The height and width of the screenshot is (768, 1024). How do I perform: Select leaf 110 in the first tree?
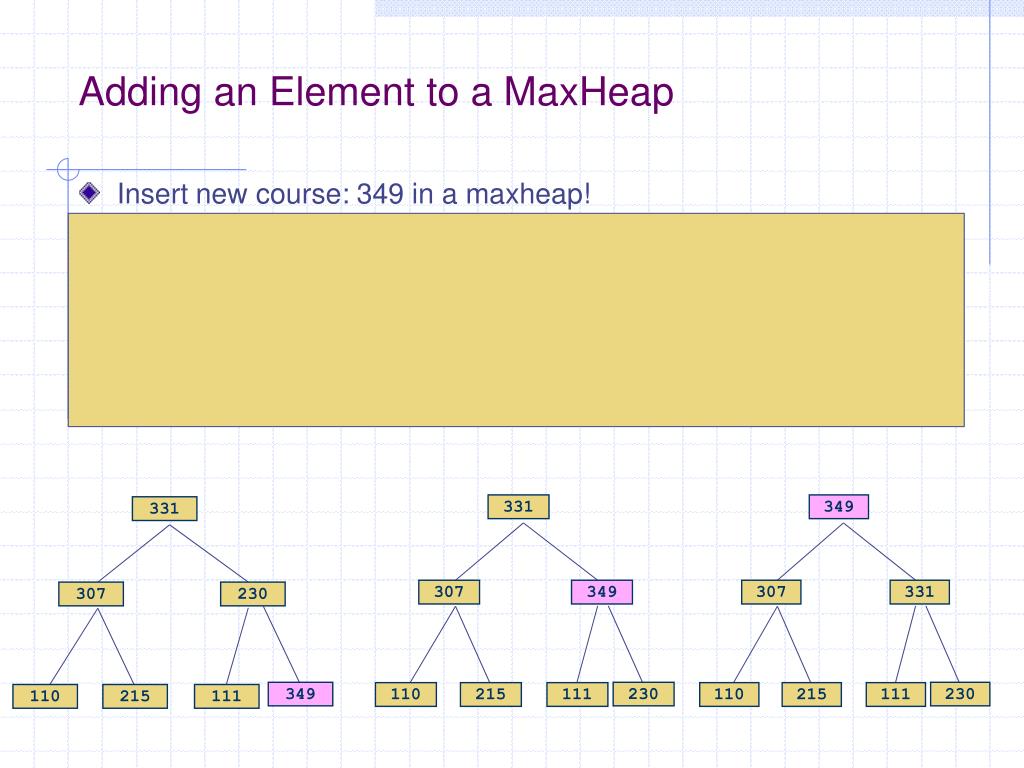click(45, 696)
